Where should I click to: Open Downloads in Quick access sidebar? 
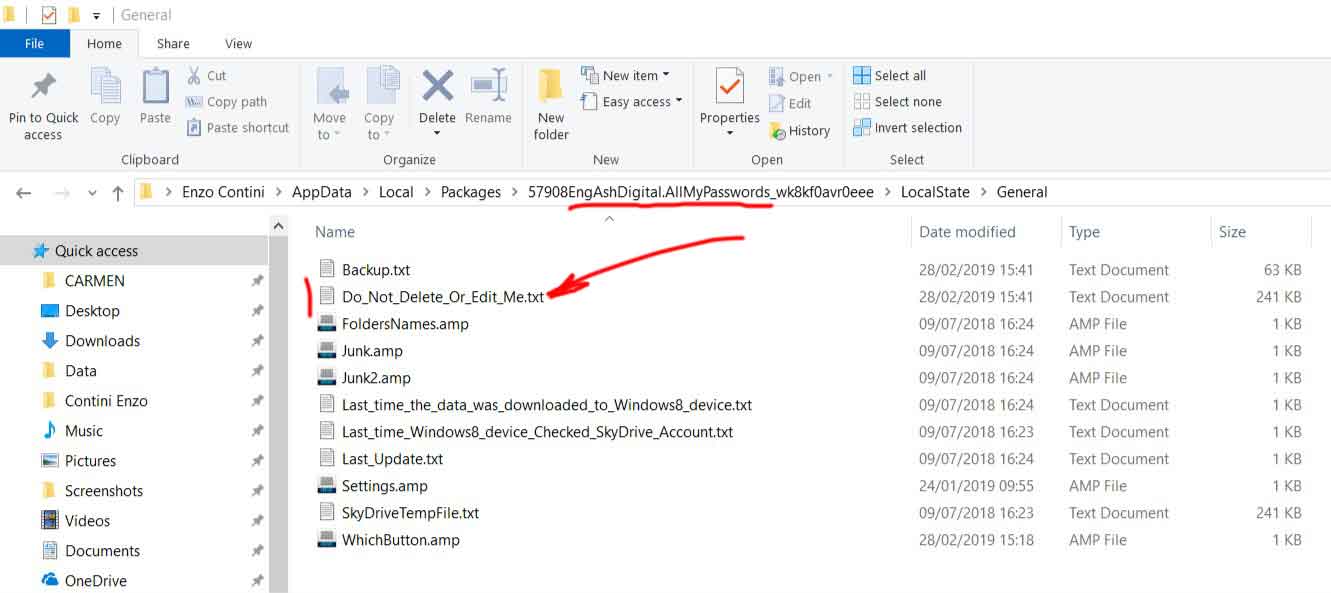102,341
